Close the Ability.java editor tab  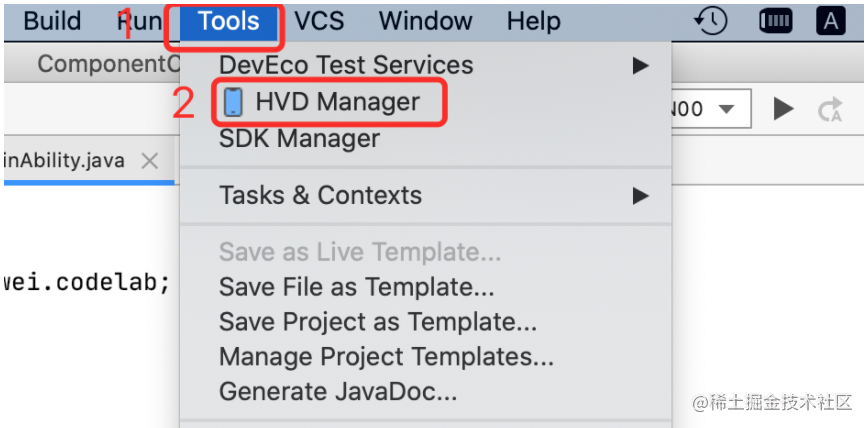click(x=150, y=161)
